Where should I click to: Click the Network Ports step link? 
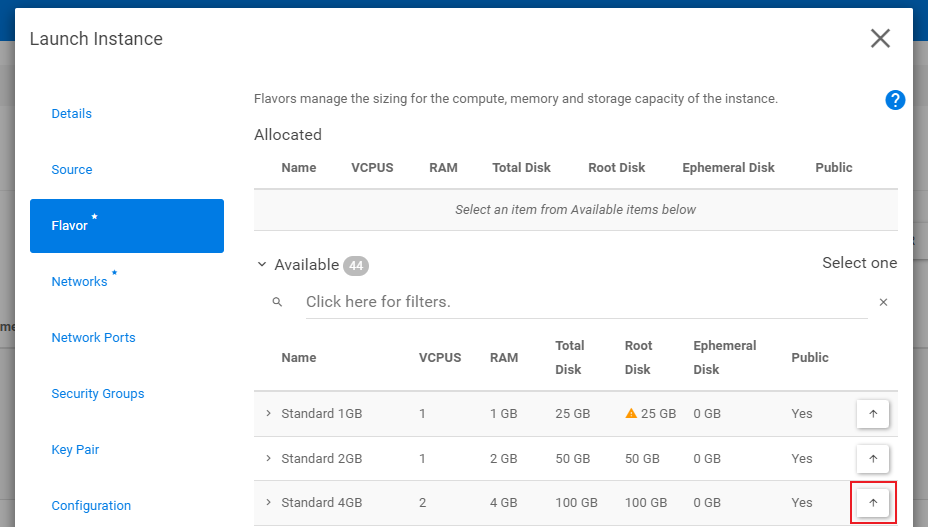[x=94, y=338]
